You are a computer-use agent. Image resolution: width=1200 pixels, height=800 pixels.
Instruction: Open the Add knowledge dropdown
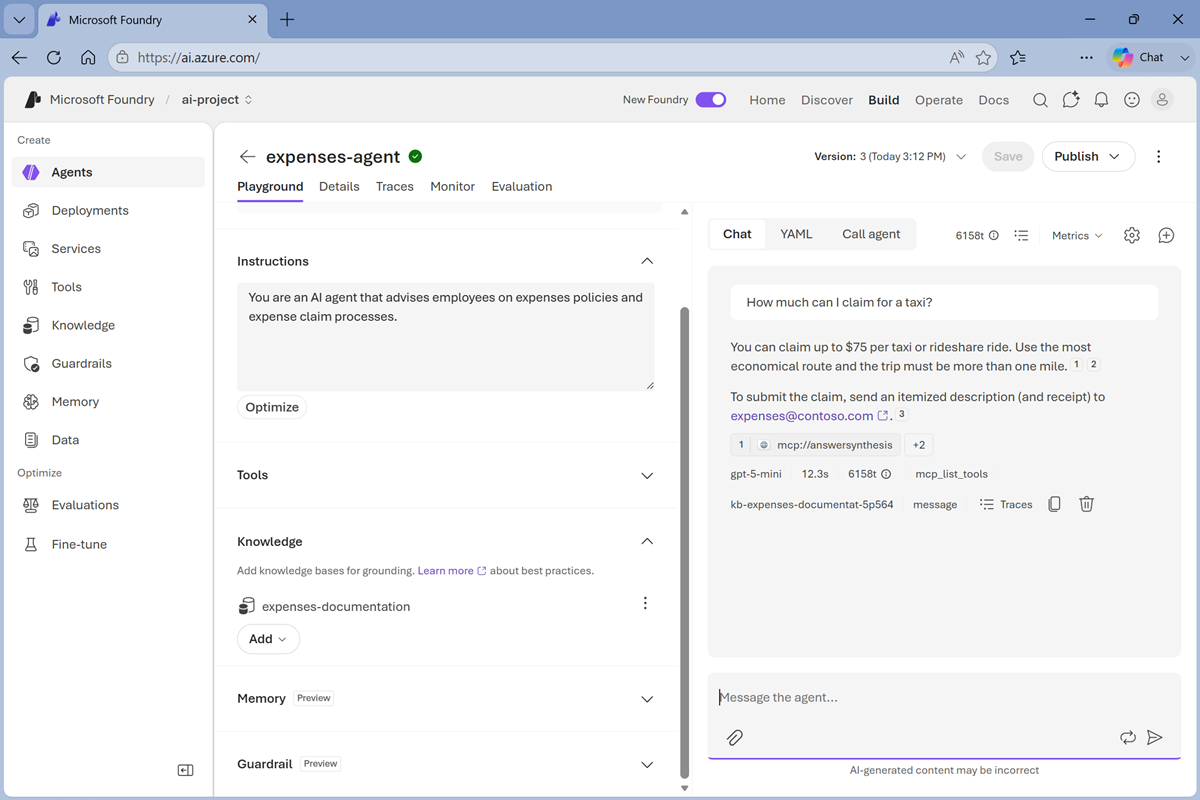pyautogui.click(x=268, y=639)
